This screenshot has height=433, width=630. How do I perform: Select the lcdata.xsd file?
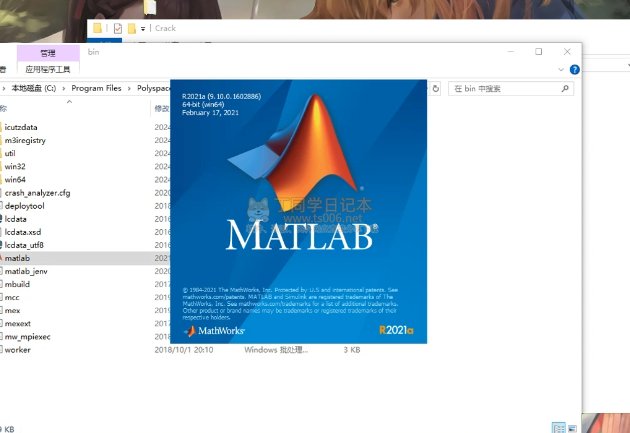click(x=23, y=232)
